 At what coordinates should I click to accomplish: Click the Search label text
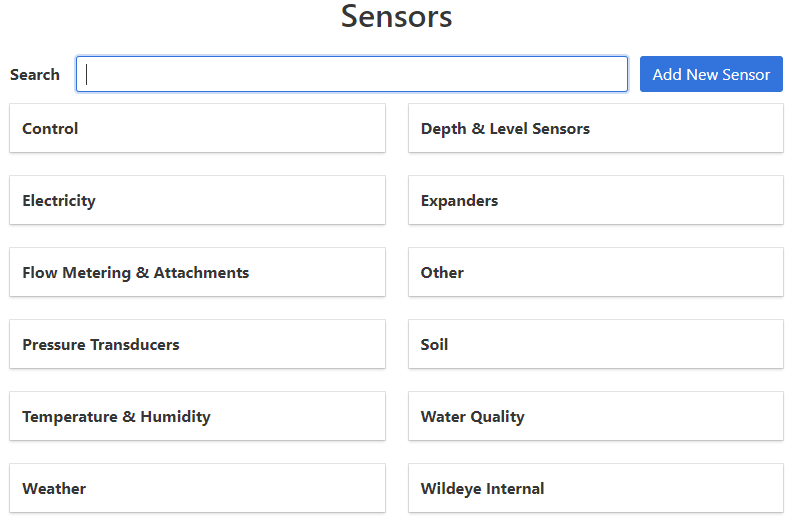coord(35,75)
